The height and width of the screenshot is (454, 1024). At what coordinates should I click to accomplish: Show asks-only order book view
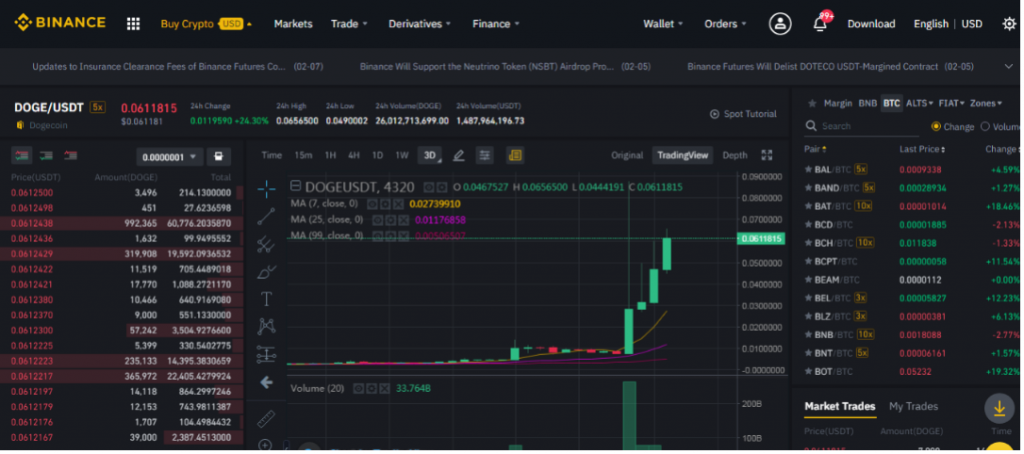(x=71, y=155)
